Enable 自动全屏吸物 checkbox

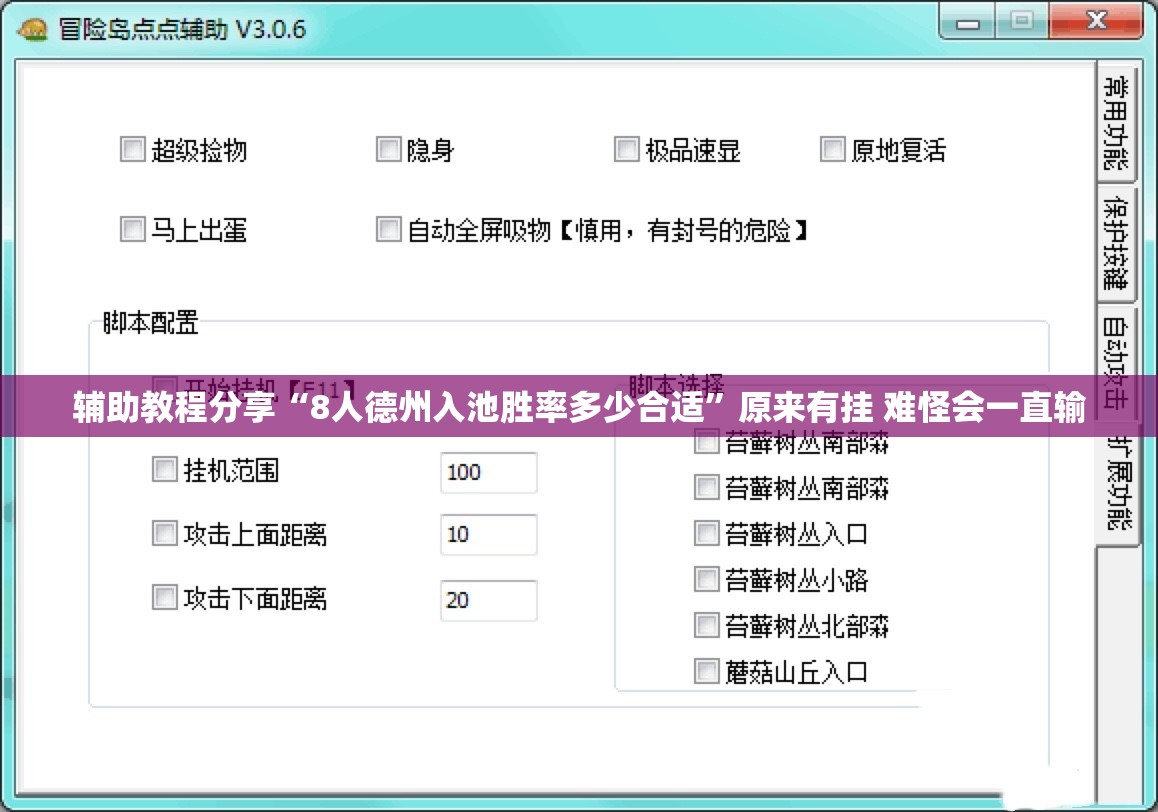click(388, 229)
